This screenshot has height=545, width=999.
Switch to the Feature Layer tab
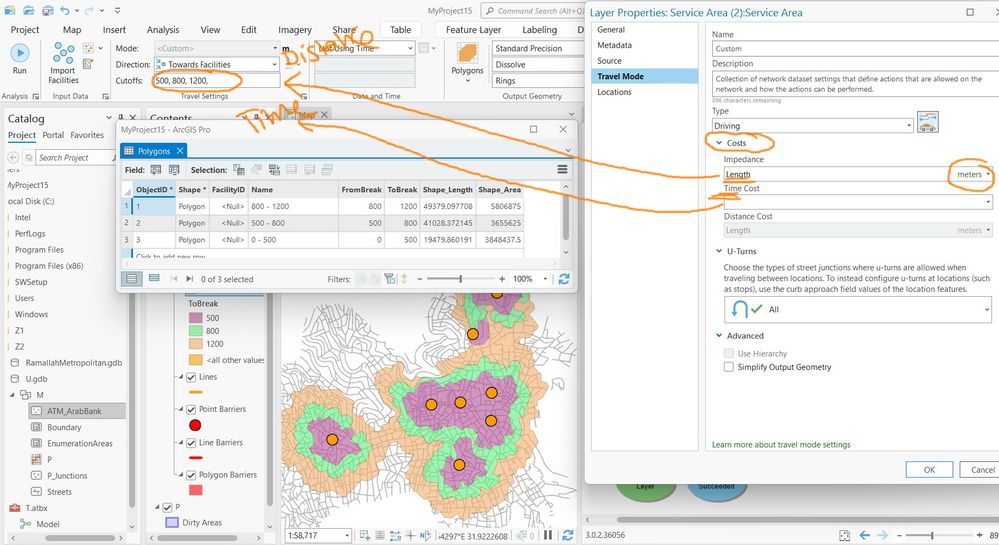tap(473, 29)
